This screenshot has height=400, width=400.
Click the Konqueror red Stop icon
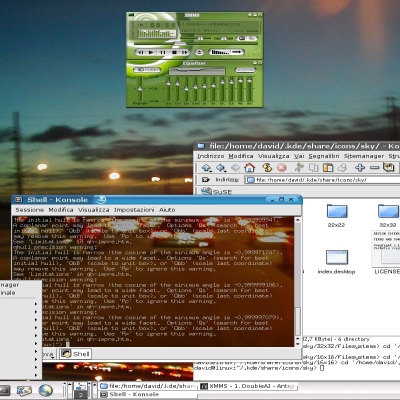pyautogui.click(x=282, y=167)
